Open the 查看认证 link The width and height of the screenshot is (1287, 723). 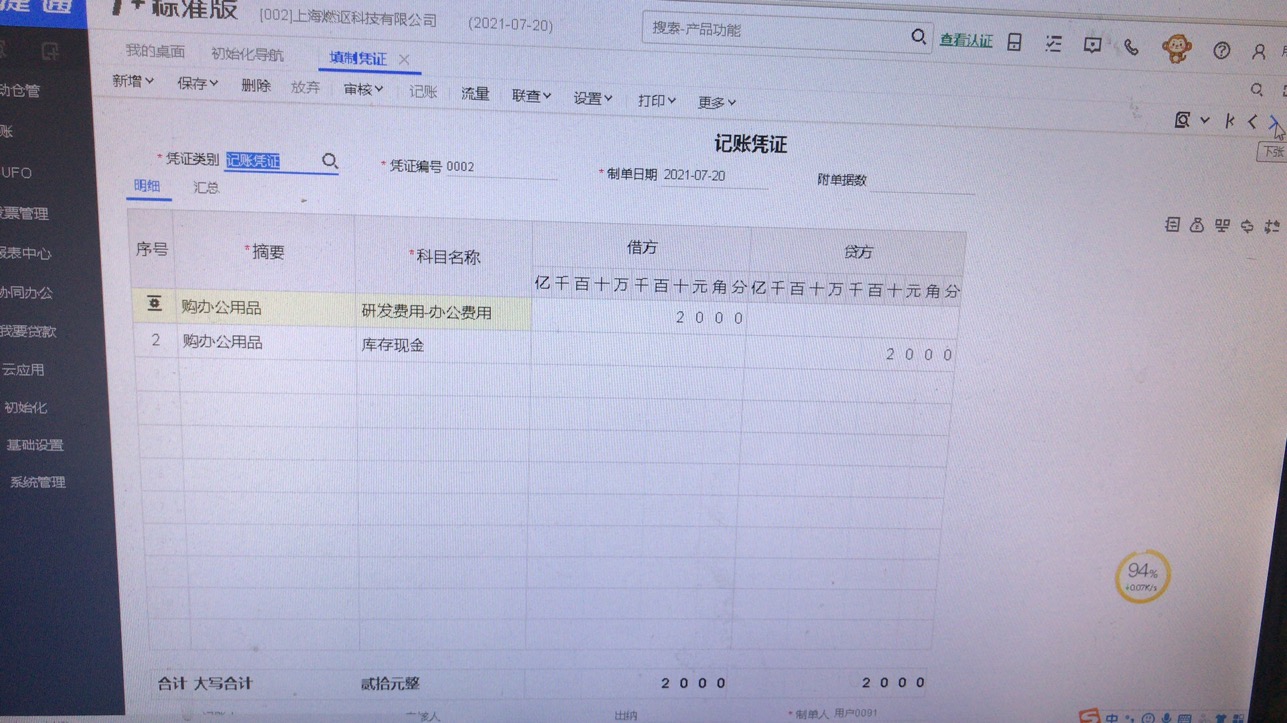965,41
